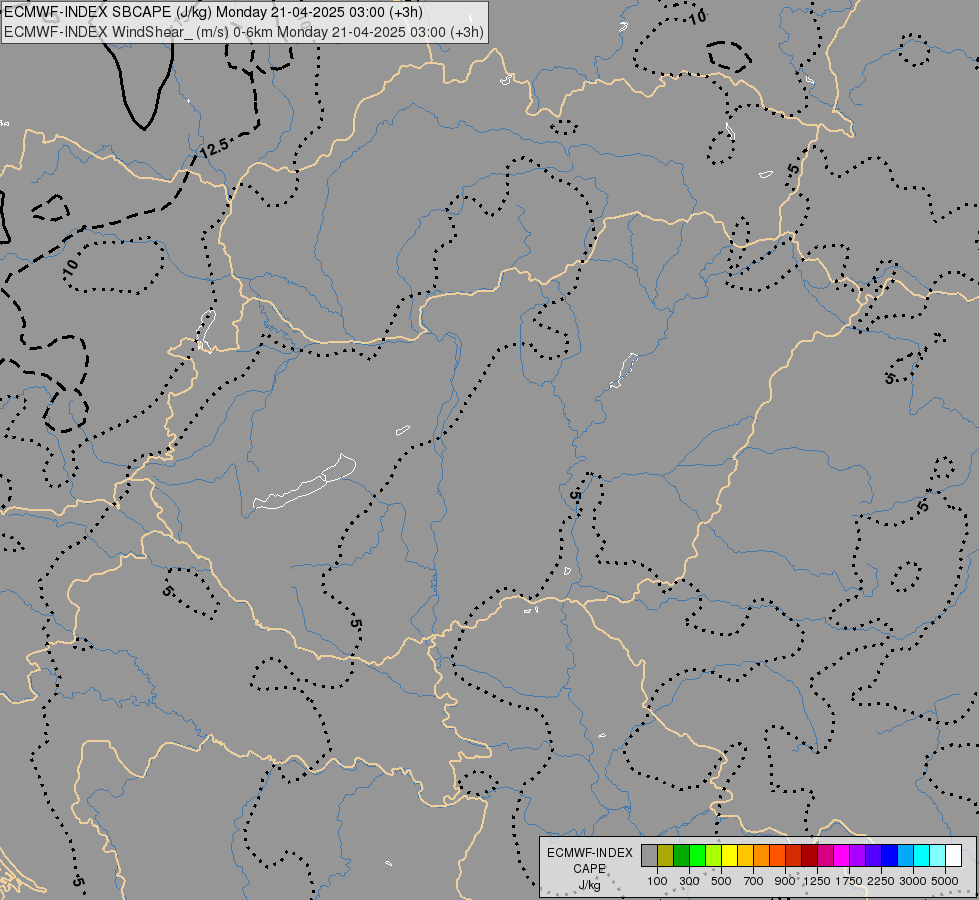Click the 'ECMWF-INDEX SBCAPE' title line
This screenshot has height=900, width=979.
coord(213,12)
